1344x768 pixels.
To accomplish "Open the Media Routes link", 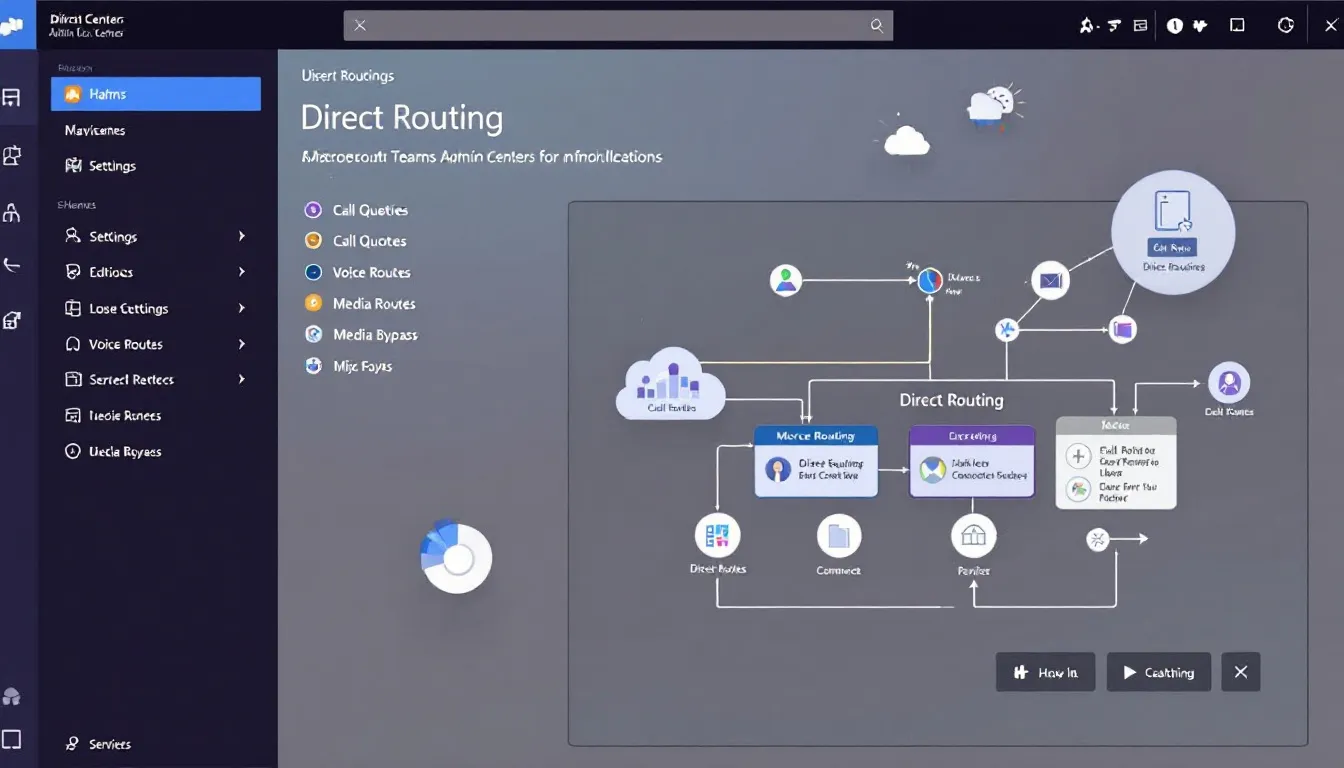I will click(x=374, y=303).
